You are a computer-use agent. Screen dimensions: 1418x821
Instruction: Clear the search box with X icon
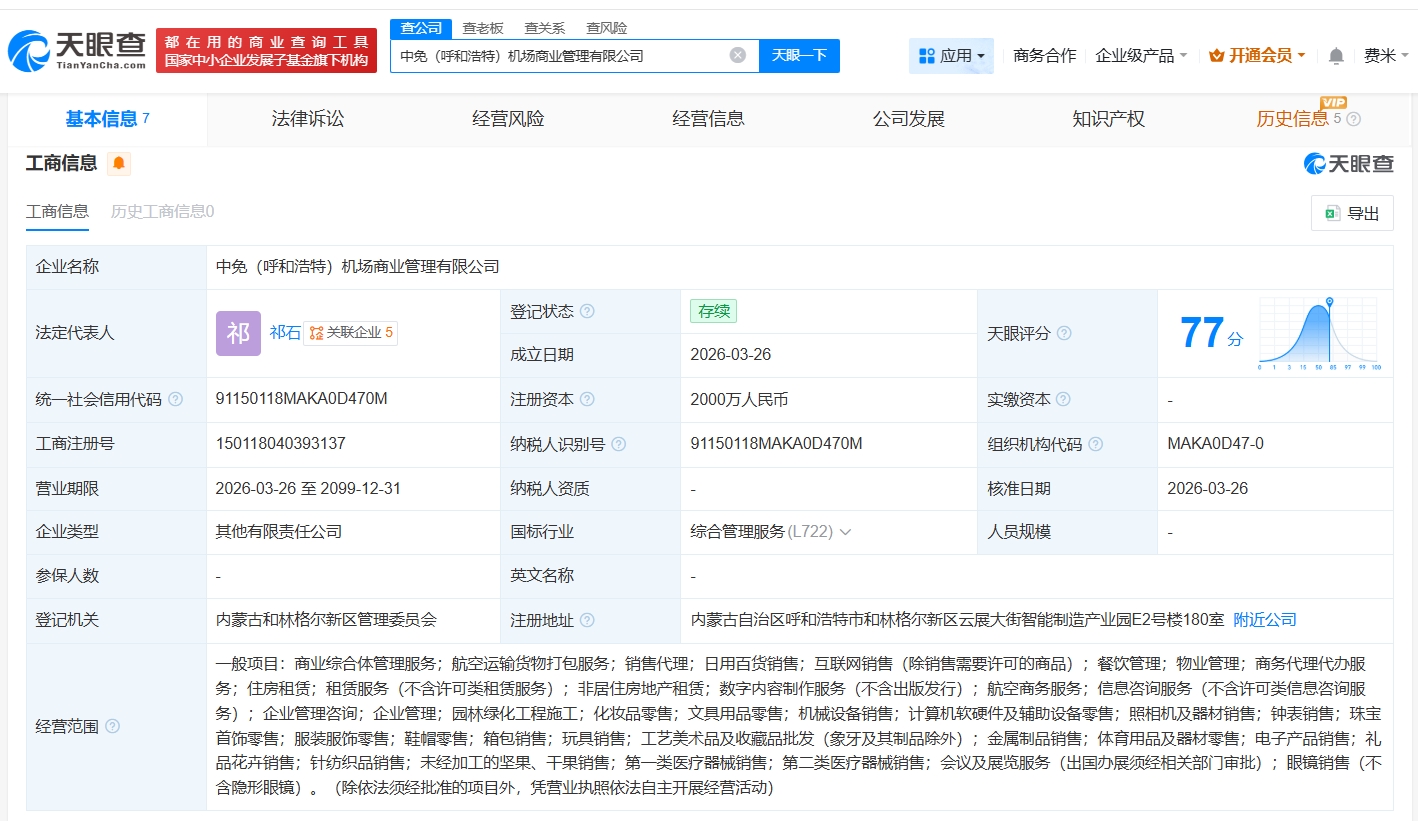tap(738, 55)
